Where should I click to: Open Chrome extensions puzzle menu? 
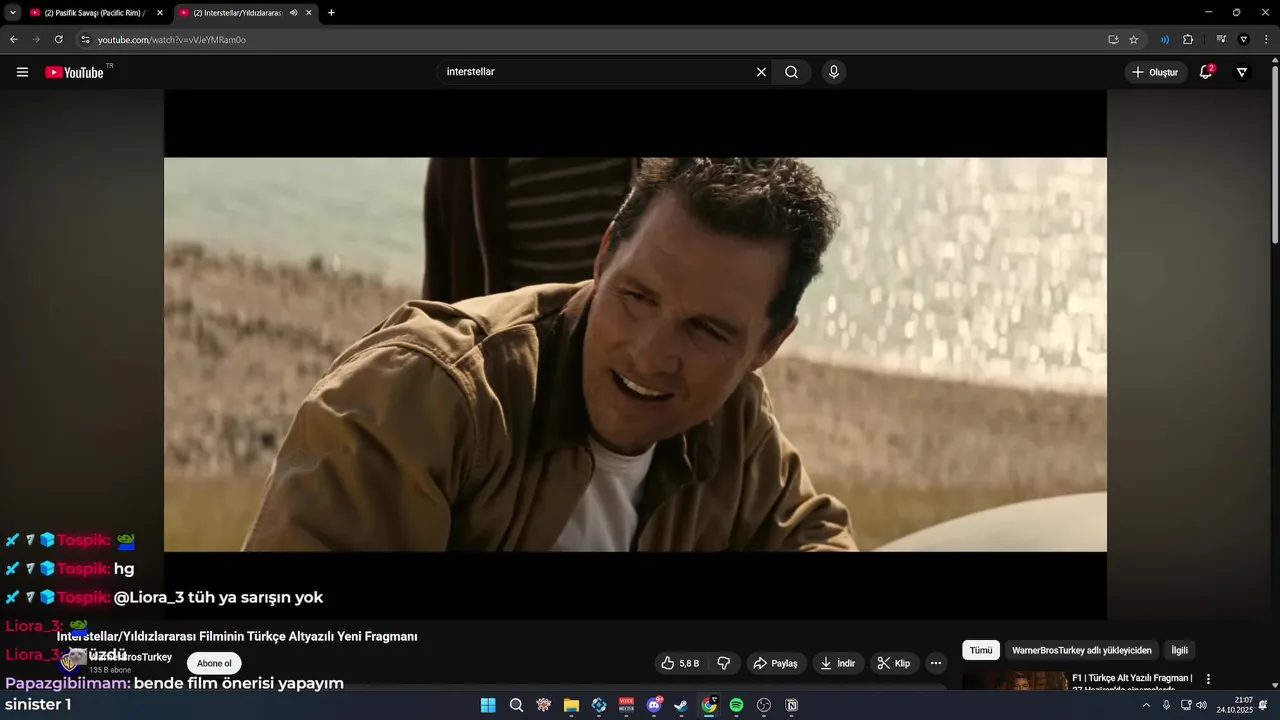1188,39
